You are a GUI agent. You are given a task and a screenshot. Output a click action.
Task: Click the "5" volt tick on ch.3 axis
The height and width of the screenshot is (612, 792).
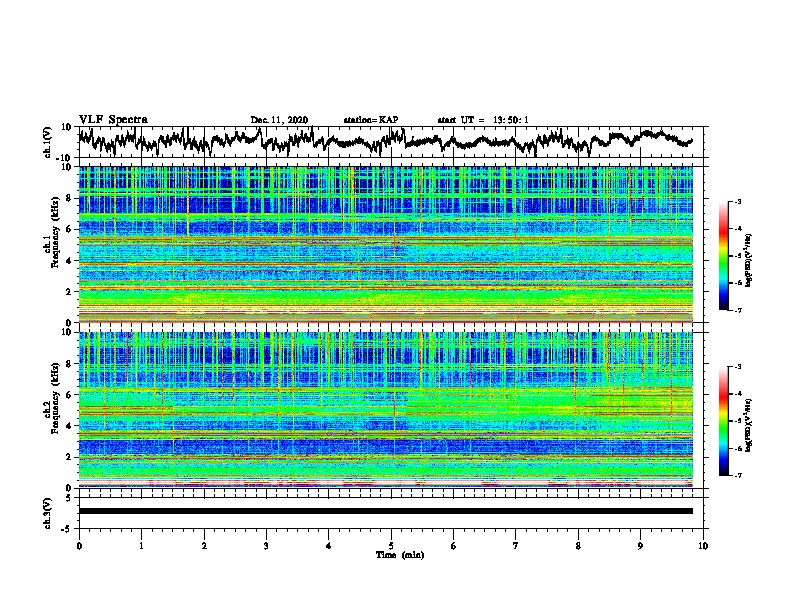click(x=69, y=498)
